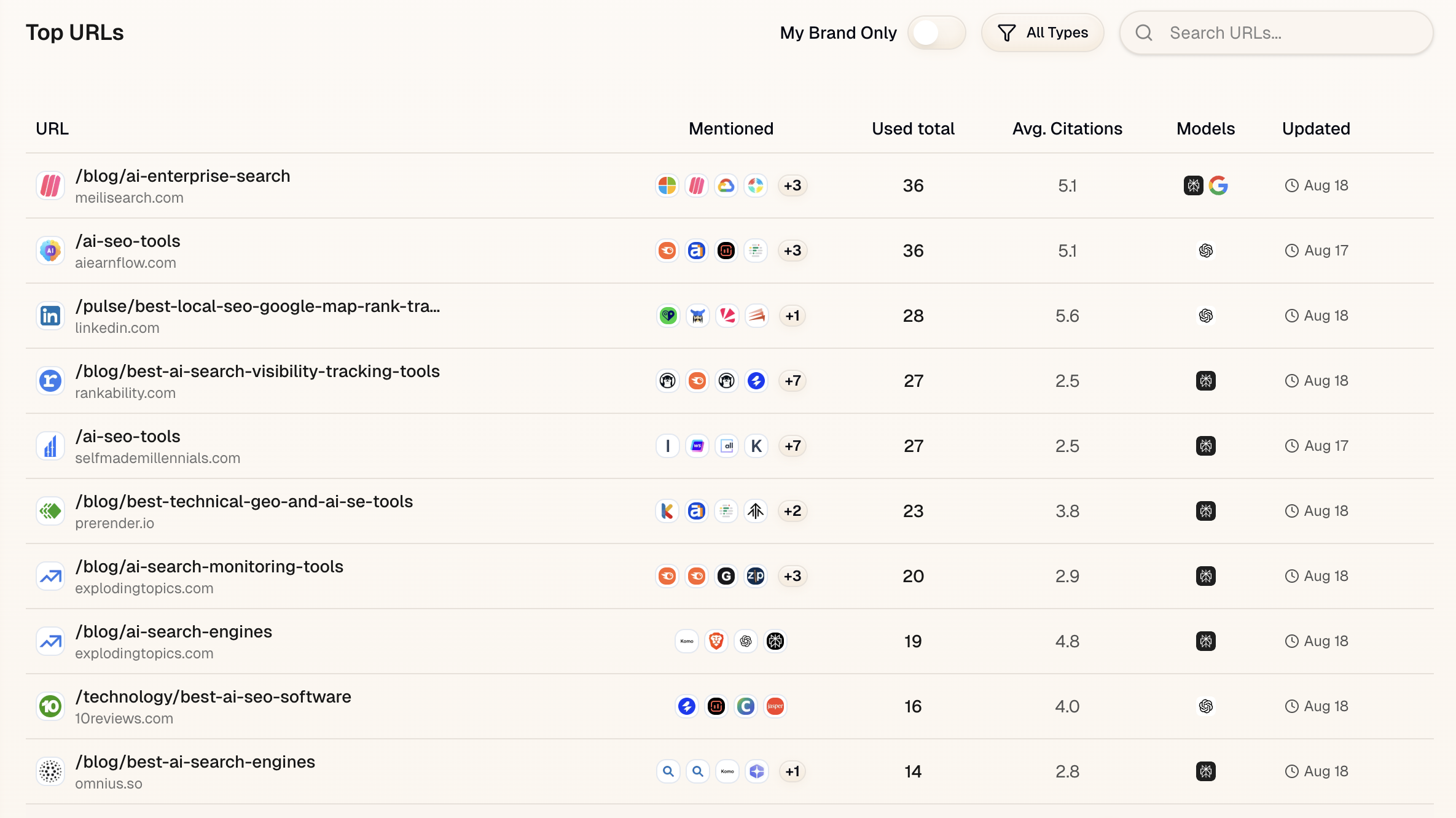Click the LinkedIn site favicon
The image size is (1456, 818).
click(50, 316)
